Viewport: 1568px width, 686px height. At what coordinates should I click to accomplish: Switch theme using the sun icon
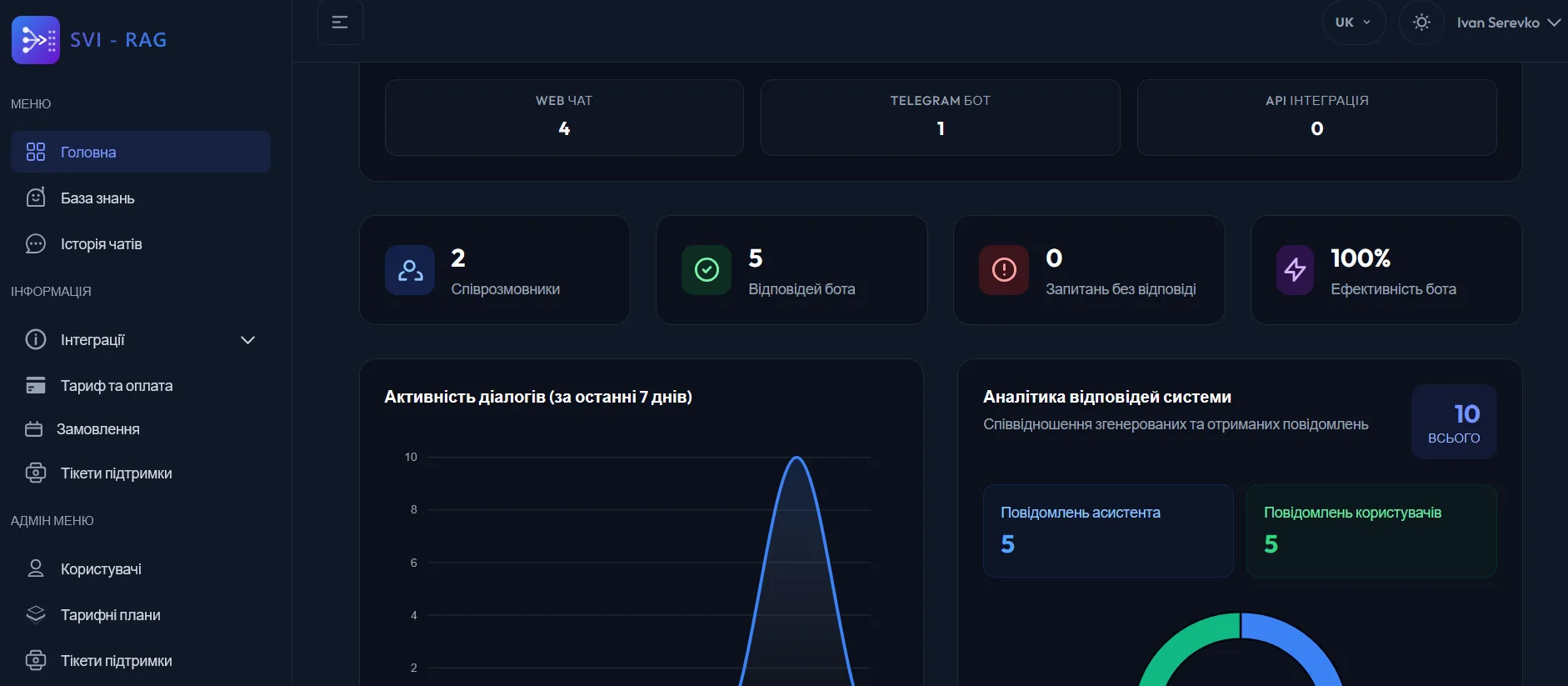[x=1421, y=23]
